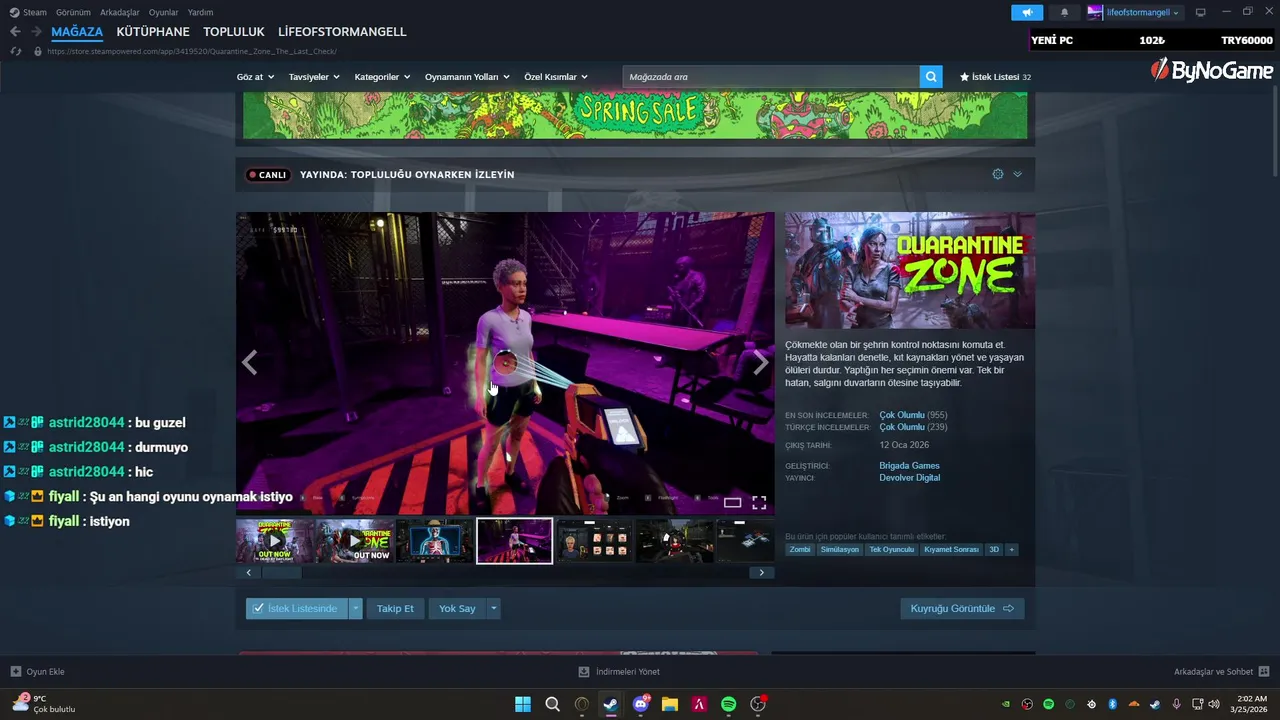
Task: Click the Kıyamet Sonrası tag
Action: 952,549
